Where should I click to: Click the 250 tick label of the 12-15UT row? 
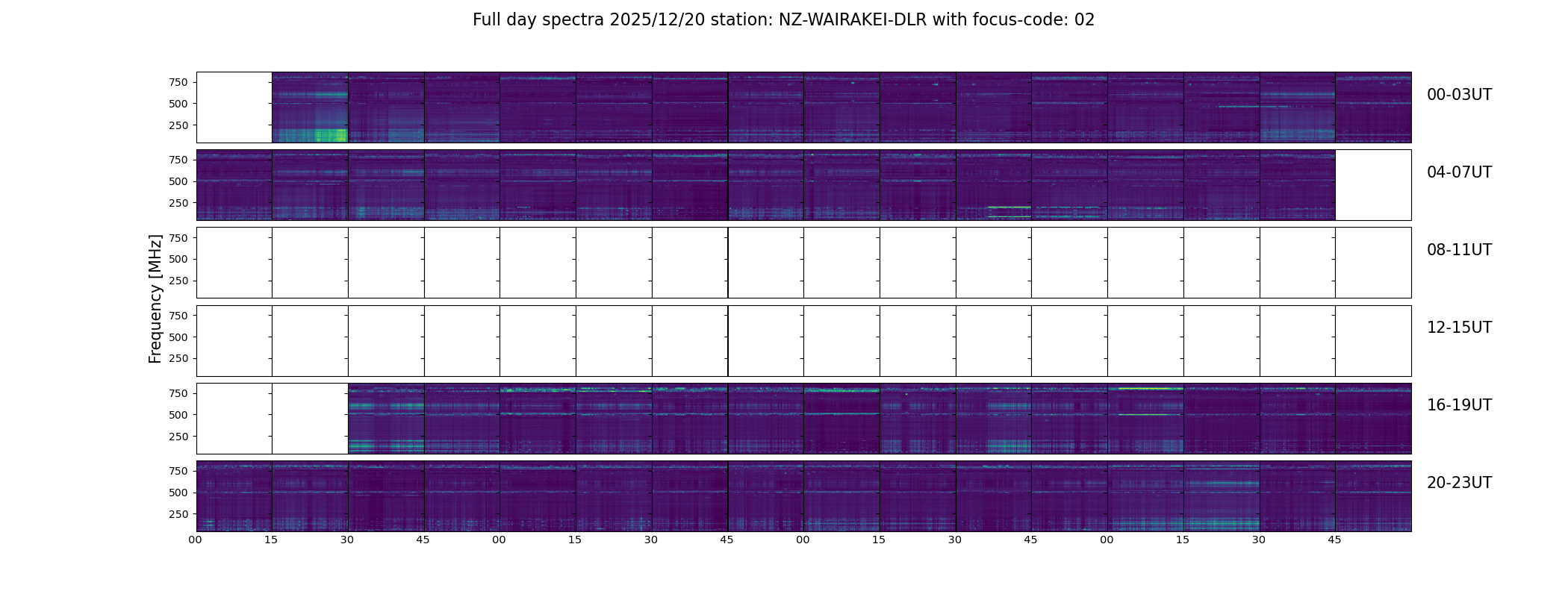pyautogui.click(x=178, y=358)
